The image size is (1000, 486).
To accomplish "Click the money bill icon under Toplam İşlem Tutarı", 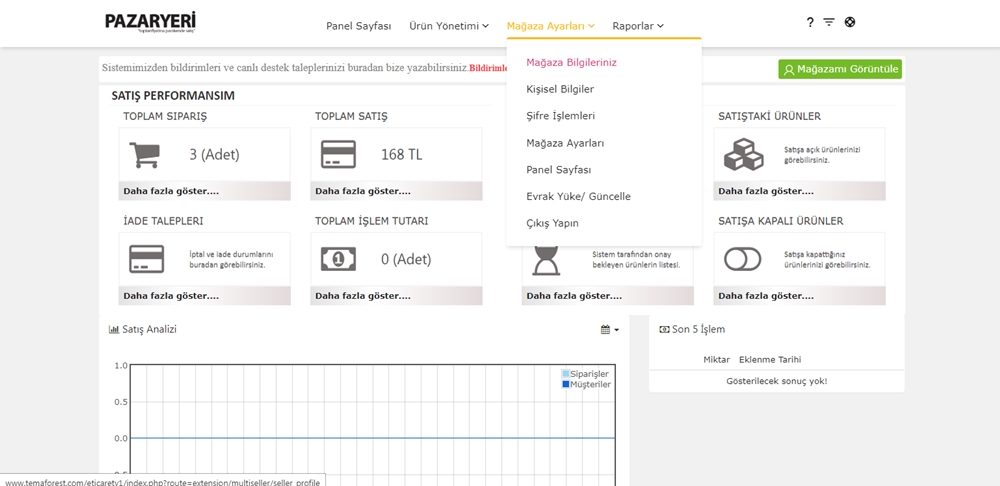I will [x=338, y=259].
